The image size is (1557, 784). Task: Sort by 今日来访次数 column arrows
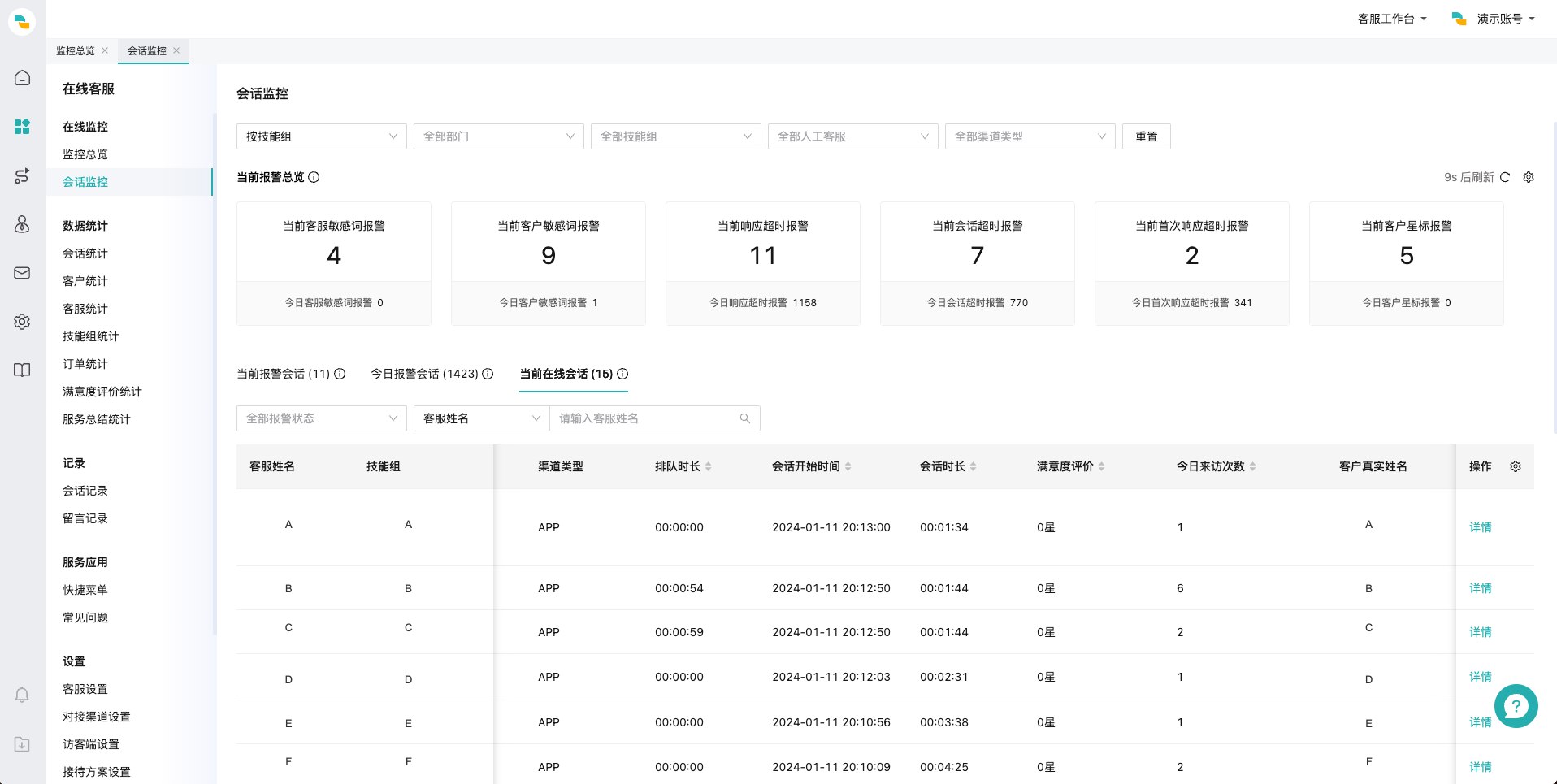(x=1253, y=466)
